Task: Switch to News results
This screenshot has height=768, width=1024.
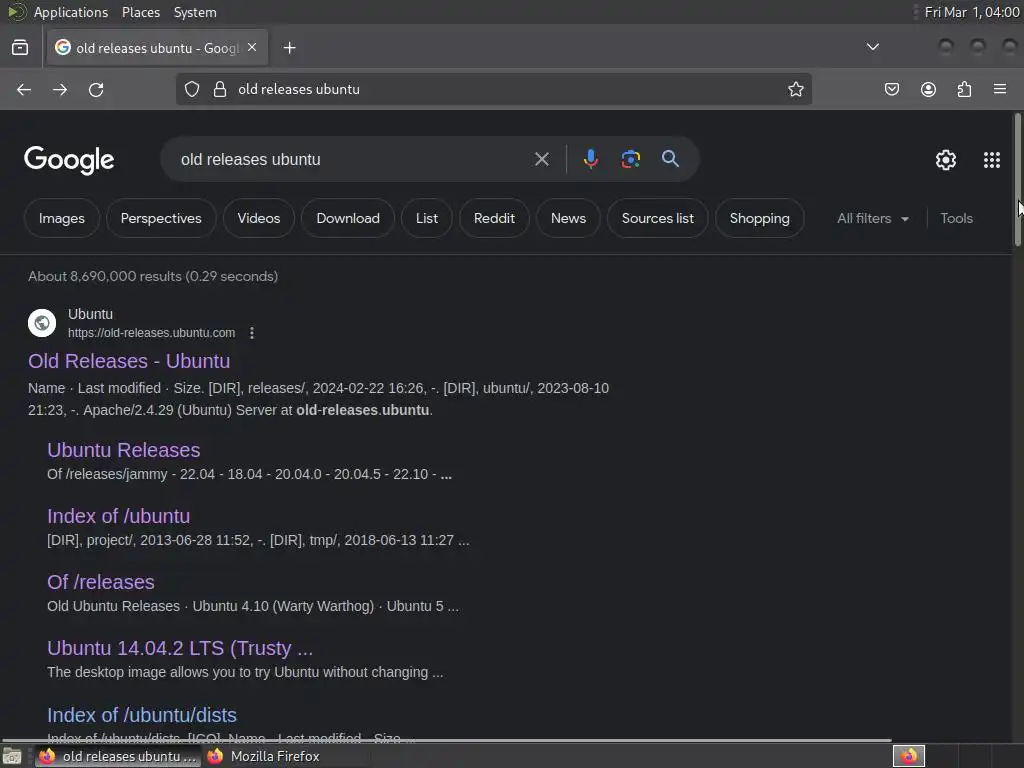Action: [568, 219]
